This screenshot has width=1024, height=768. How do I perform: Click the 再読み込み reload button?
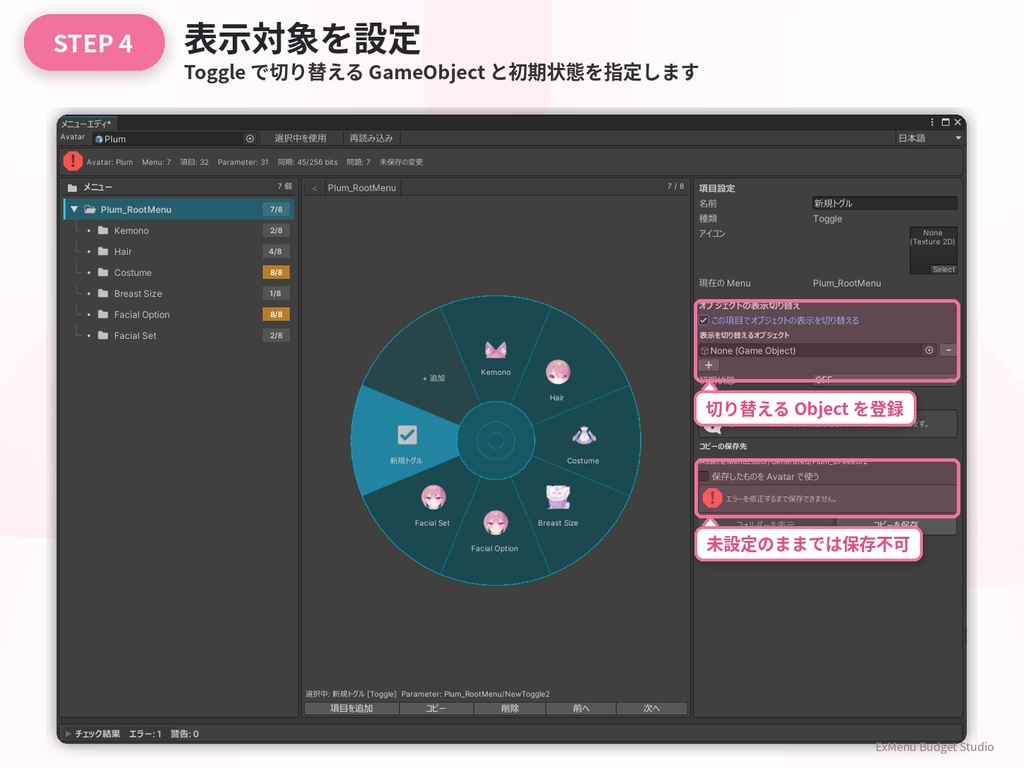click(371, 138)
